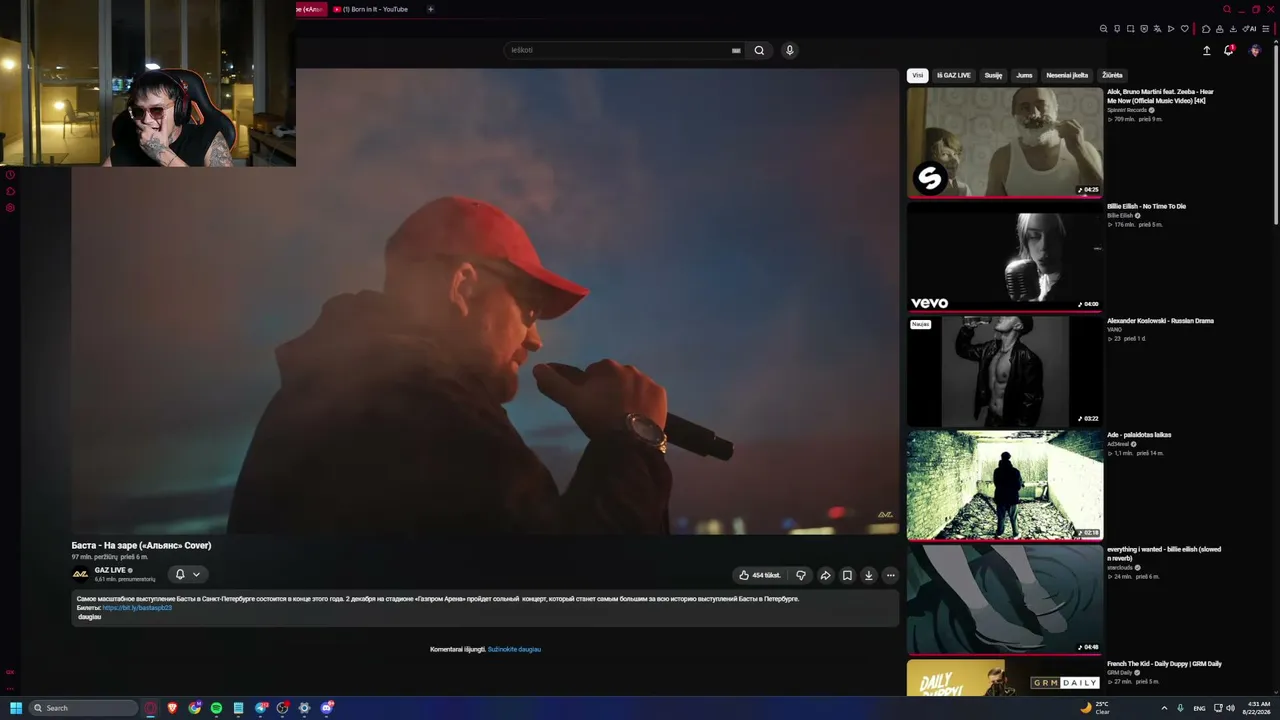
Task: Select the Jums filter chip
Action: [1024, 75]
